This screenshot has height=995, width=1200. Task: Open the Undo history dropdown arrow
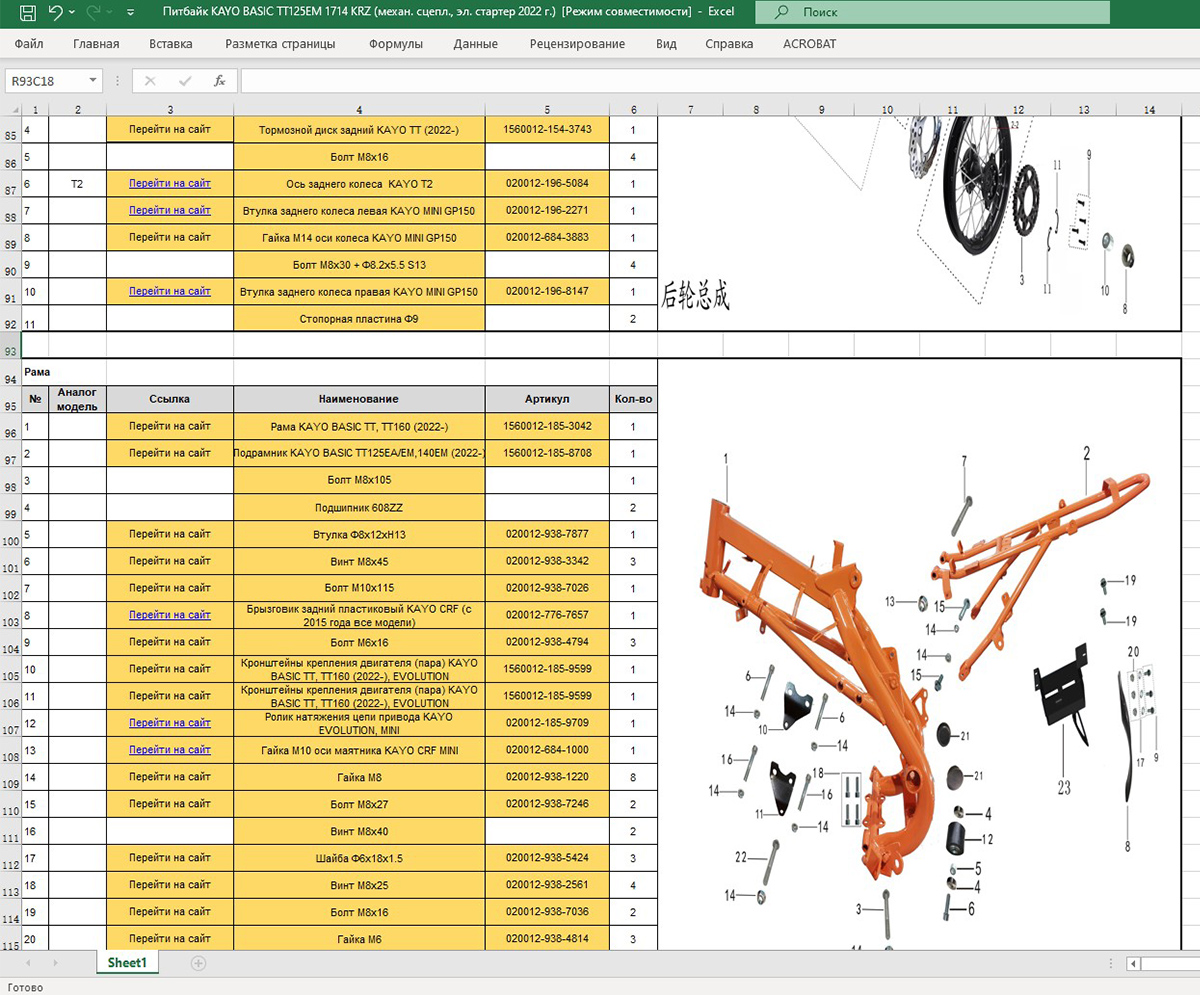pos(72,14)
